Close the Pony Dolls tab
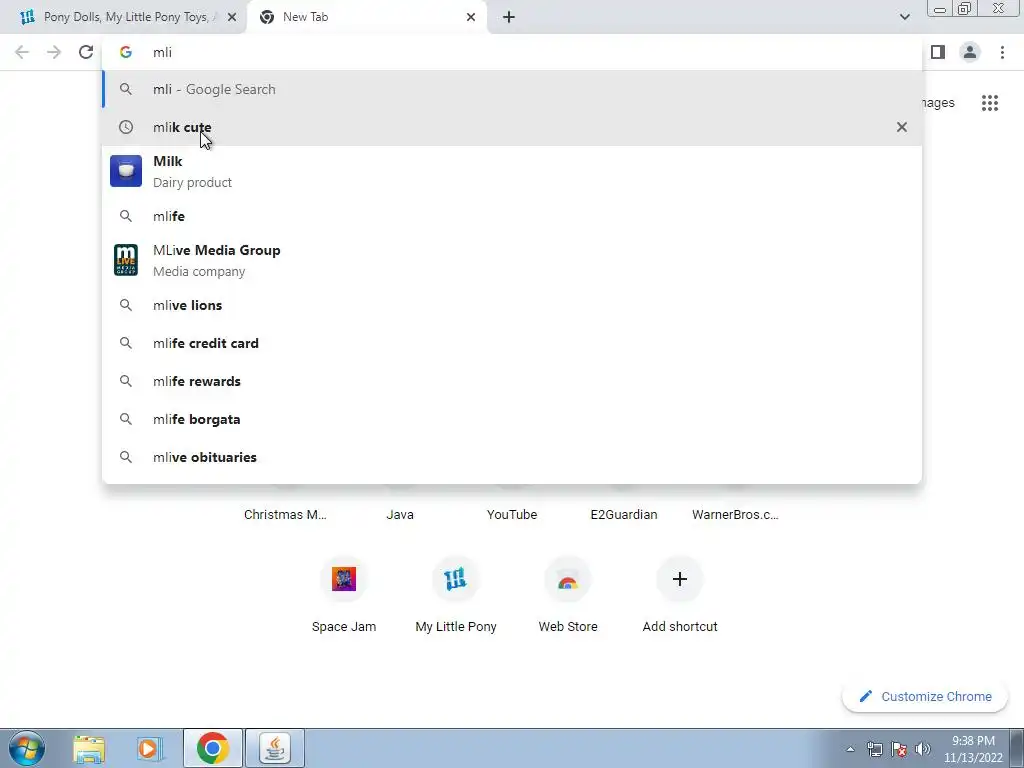This screenshot has width=1024, height=768. pyautogui.click(x=232, y=17)
